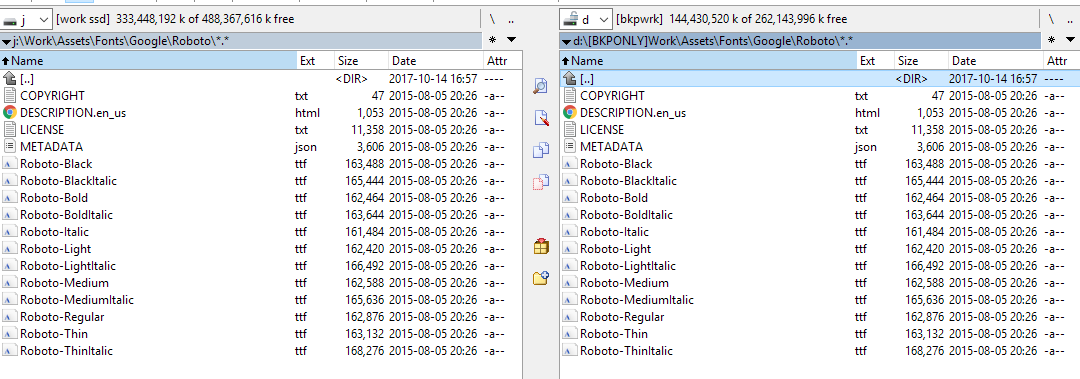Sort left panel by Name column
The height and width of the screenshot is (379, 1080).
coord(148,61)
